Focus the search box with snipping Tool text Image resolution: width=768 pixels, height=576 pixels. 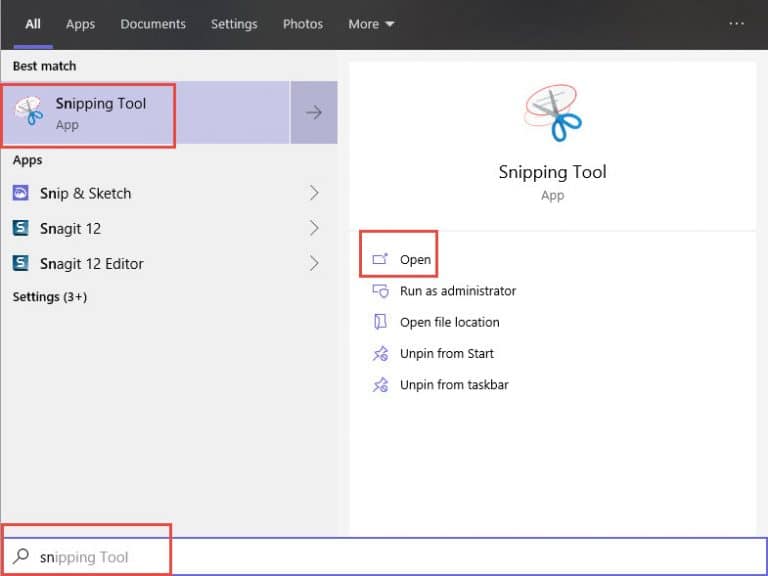(x=384, y=556)
